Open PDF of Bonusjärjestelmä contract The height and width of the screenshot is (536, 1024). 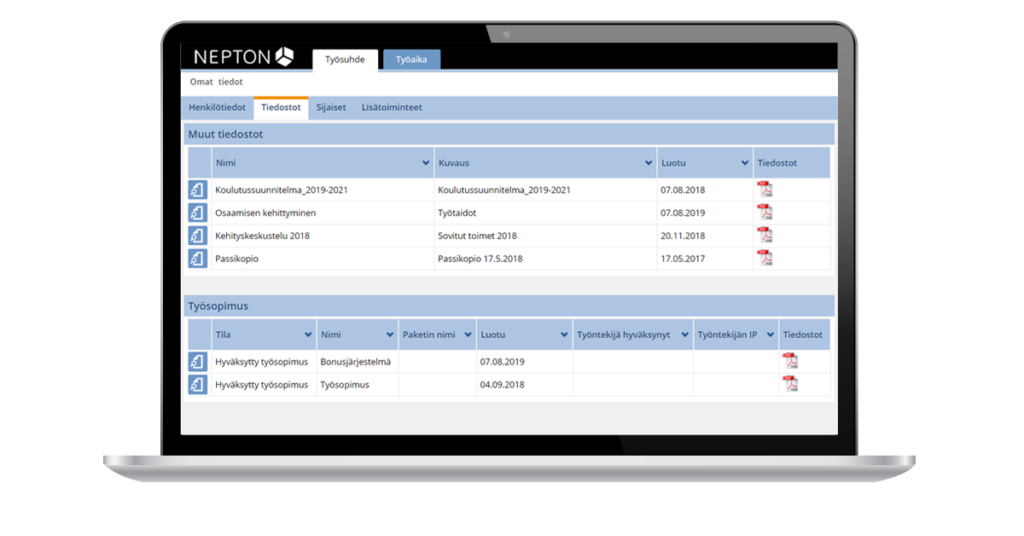pyautogui.click(x=790, y=361)
